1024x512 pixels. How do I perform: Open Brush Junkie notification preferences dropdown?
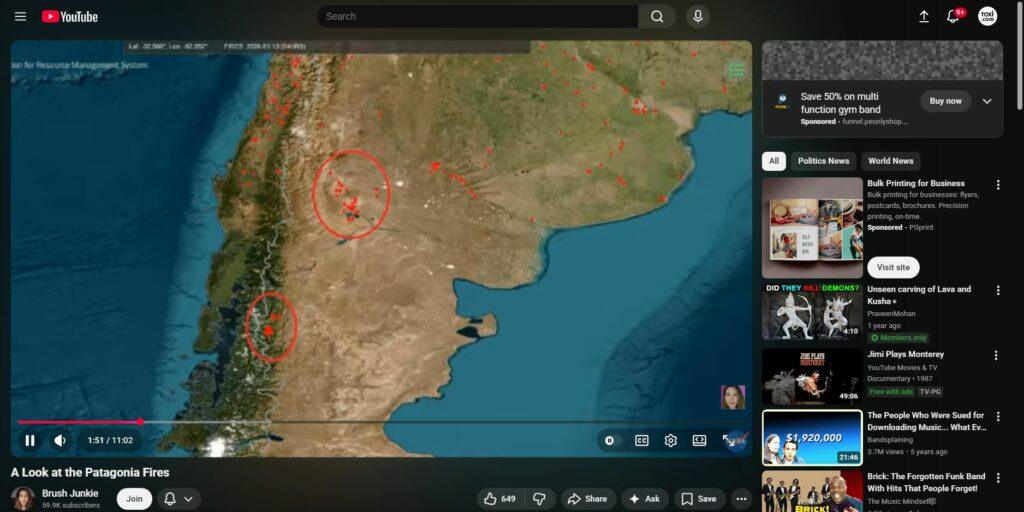pyautogui.click(x=178, y=499)
